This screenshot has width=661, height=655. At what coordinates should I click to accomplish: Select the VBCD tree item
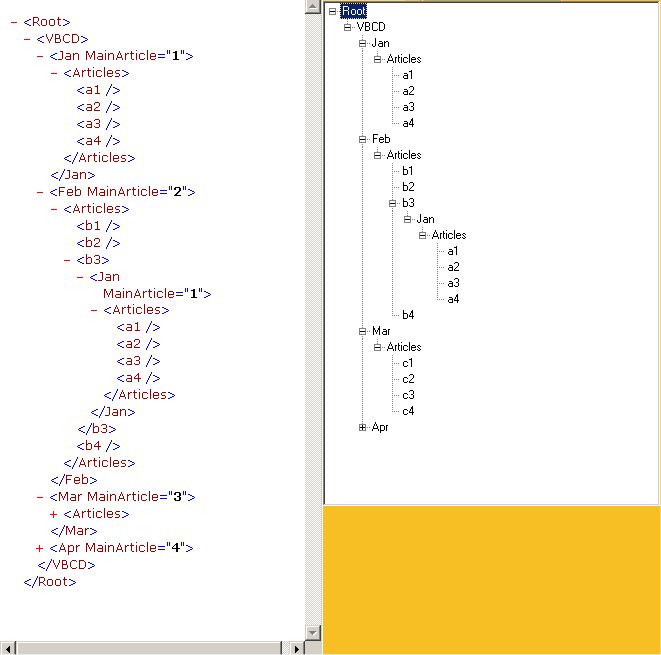pyautogui.click(x=371, y=27)
